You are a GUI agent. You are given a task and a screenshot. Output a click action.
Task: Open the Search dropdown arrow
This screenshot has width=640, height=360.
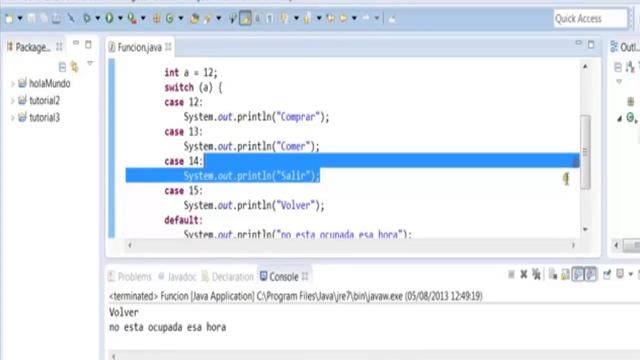point(218,18)
